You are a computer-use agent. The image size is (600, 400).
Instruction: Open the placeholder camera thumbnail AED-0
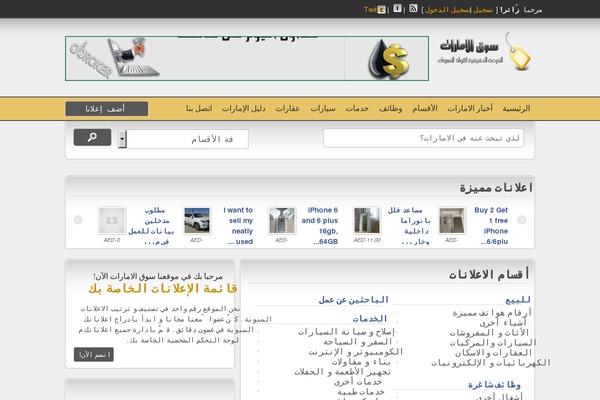click(x=112, y=220)
